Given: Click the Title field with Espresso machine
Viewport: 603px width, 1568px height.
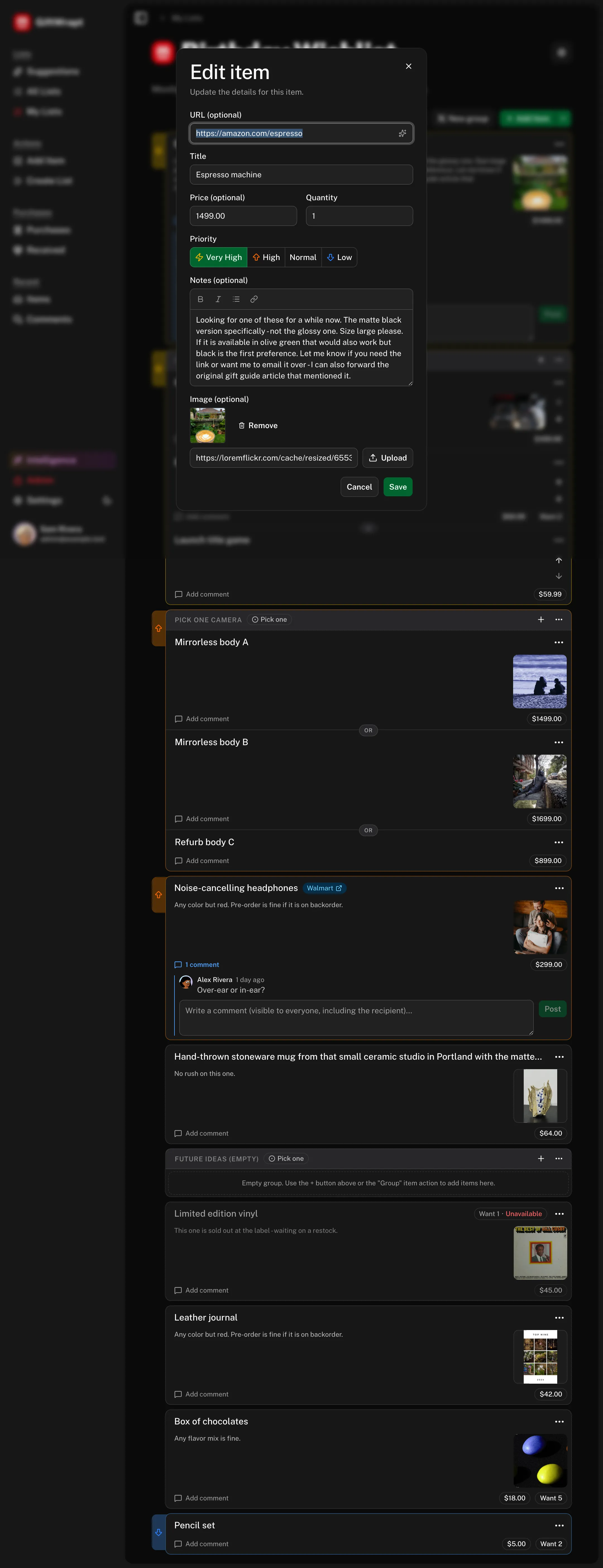Looking at the screenshot, I should (301, 175).
